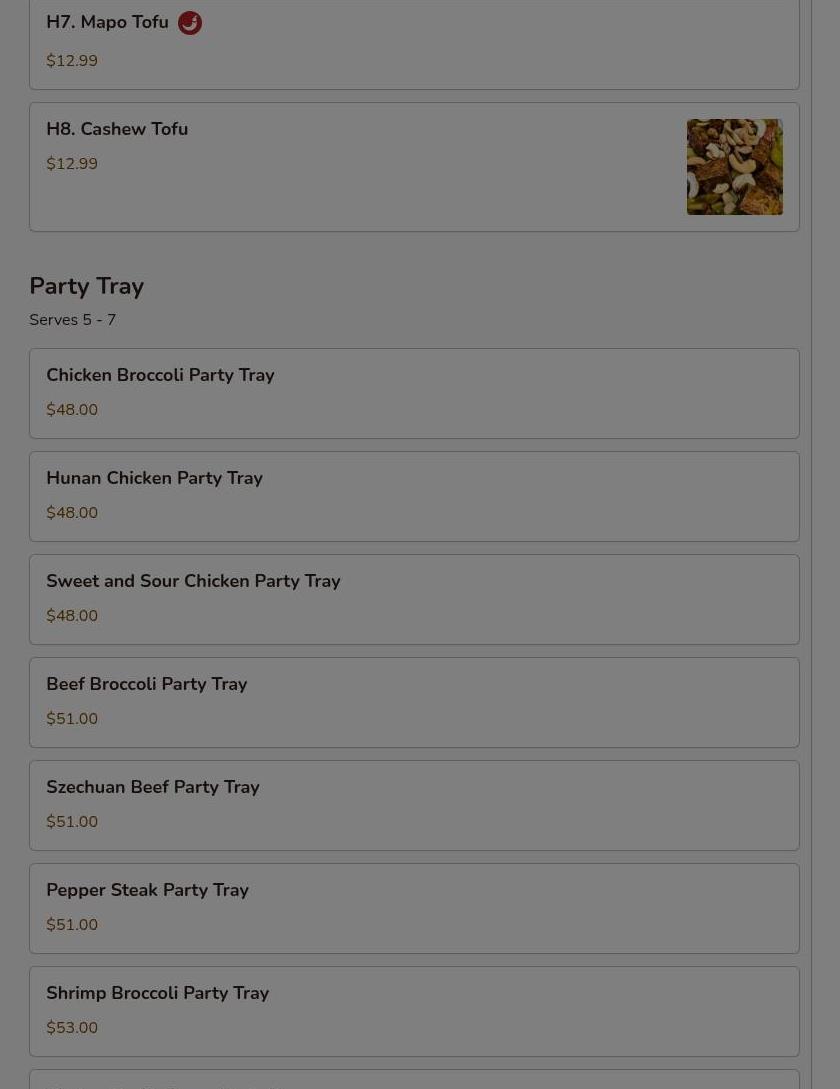840x1089 pixels.
Task: Open Beef Broccoli Party Tray item
Action: pyautogui.click(x=146, y=684)
